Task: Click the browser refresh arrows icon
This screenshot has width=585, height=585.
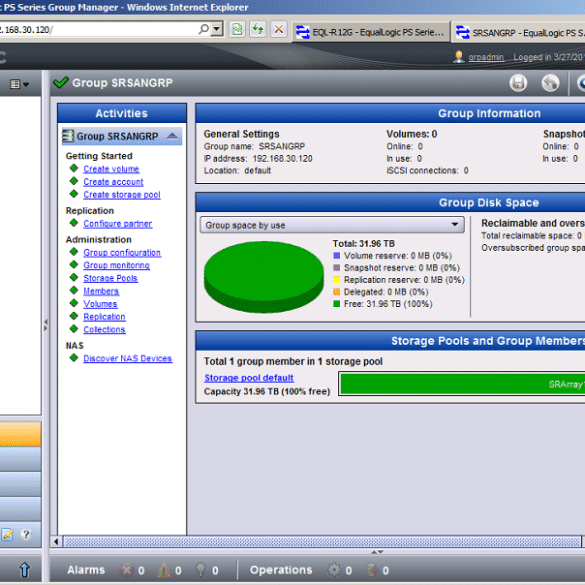Action: point(258,29)
